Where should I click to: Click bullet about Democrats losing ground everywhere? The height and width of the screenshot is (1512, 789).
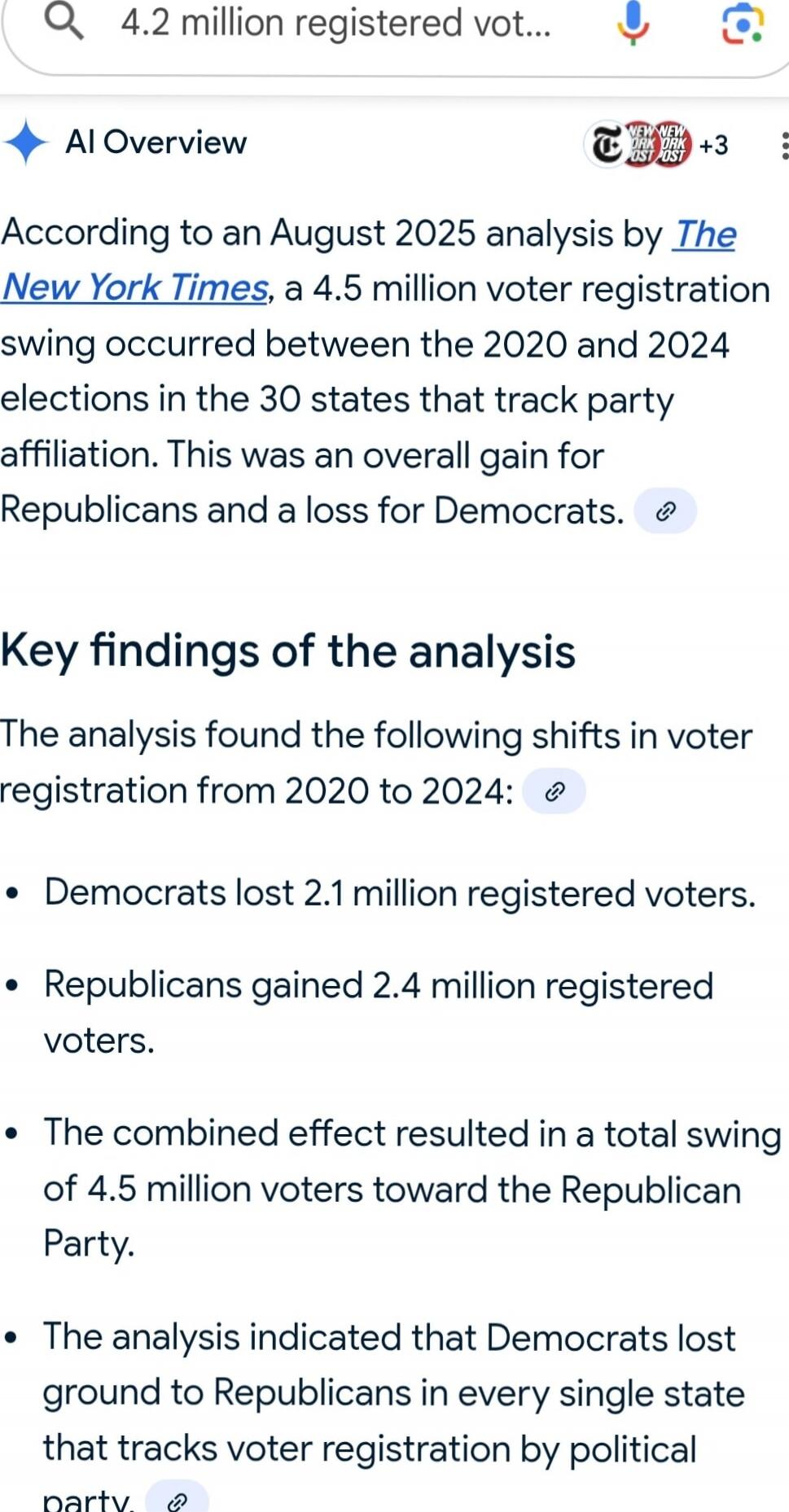(393, 1393)
